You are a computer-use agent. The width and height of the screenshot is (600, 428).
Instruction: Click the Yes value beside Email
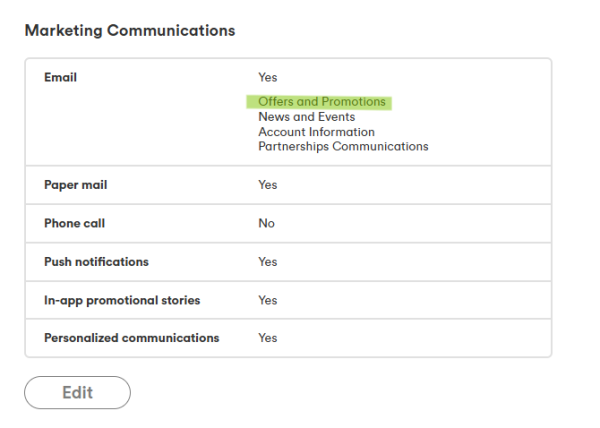267,77
